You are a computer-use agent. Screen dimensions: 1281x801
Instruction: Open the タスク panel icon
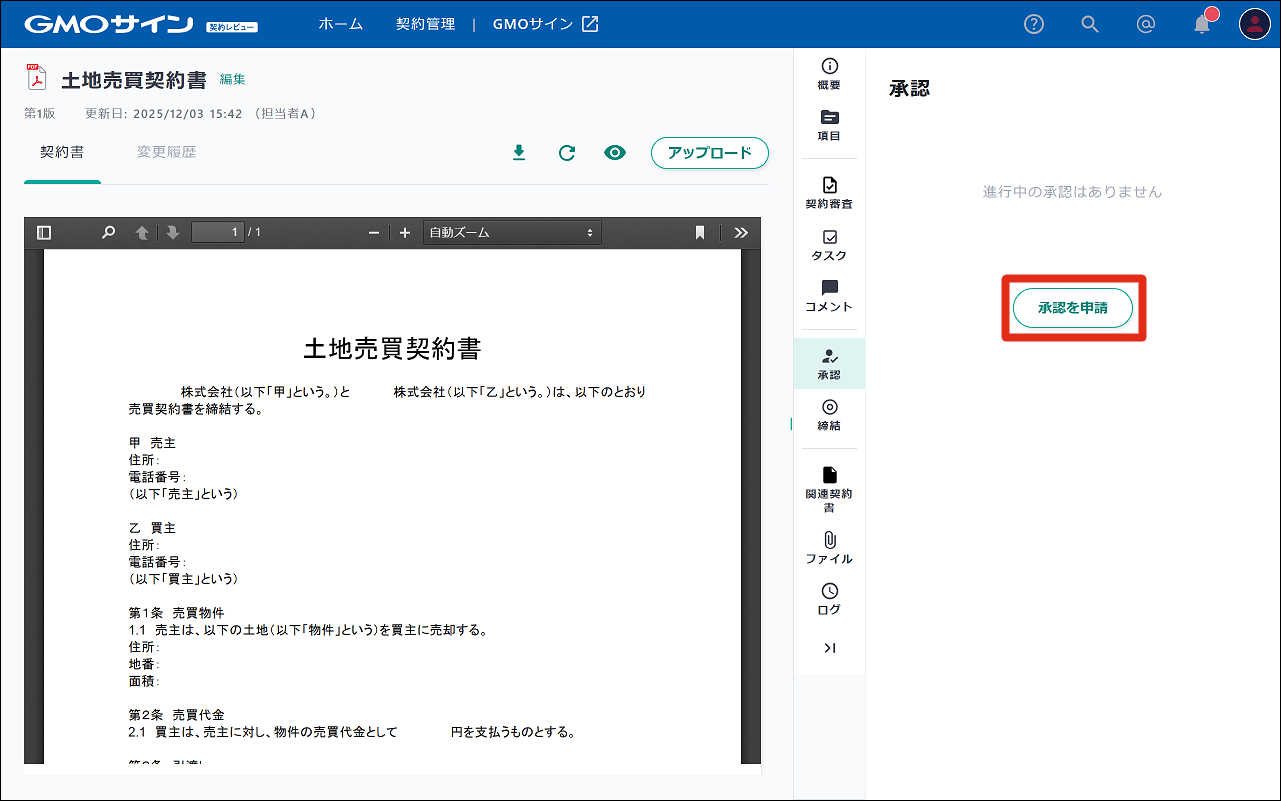(x=829, y=245)
